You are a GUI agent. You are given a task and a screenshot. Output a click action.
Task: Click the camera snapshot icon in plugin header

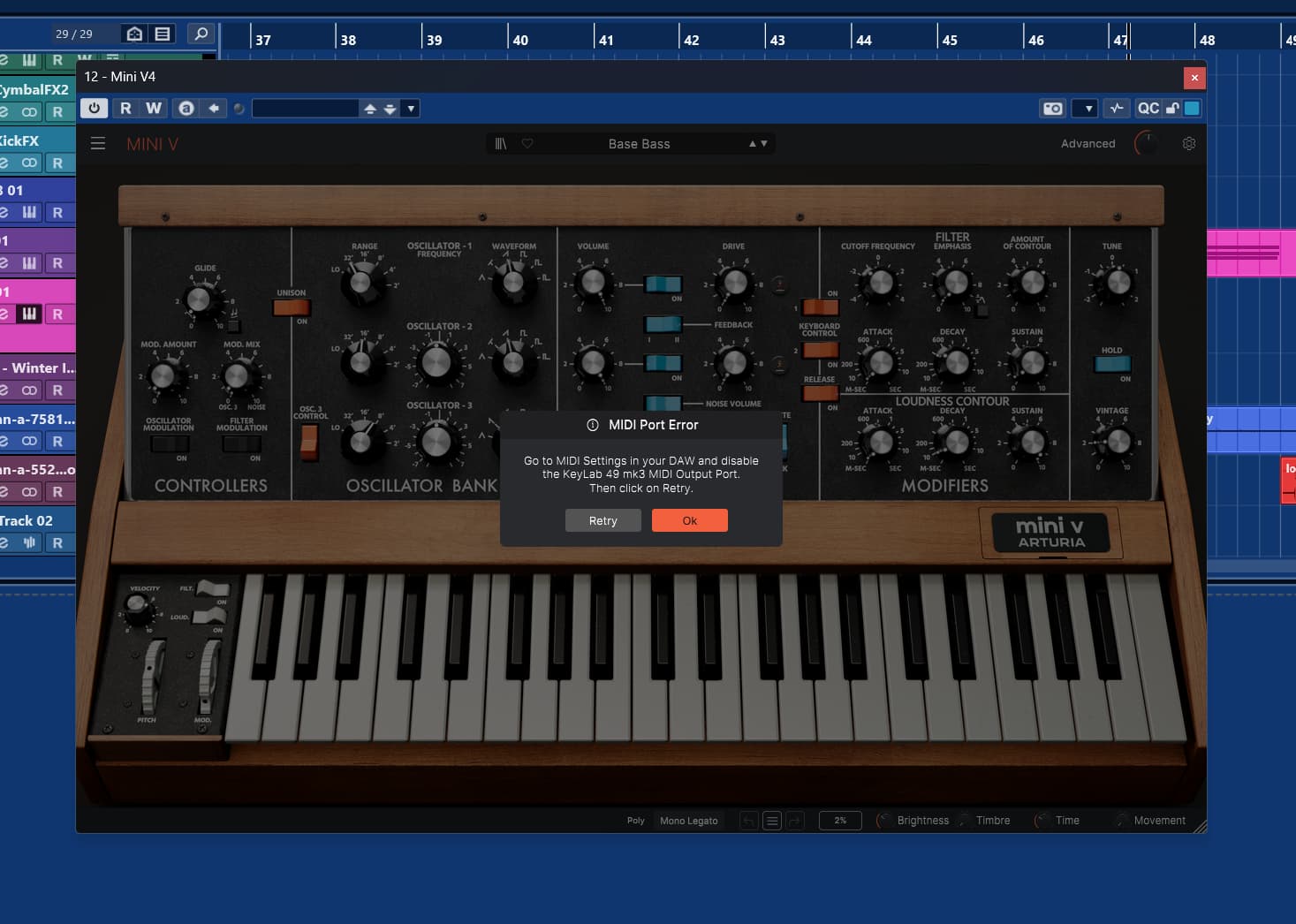point(1053,108)
